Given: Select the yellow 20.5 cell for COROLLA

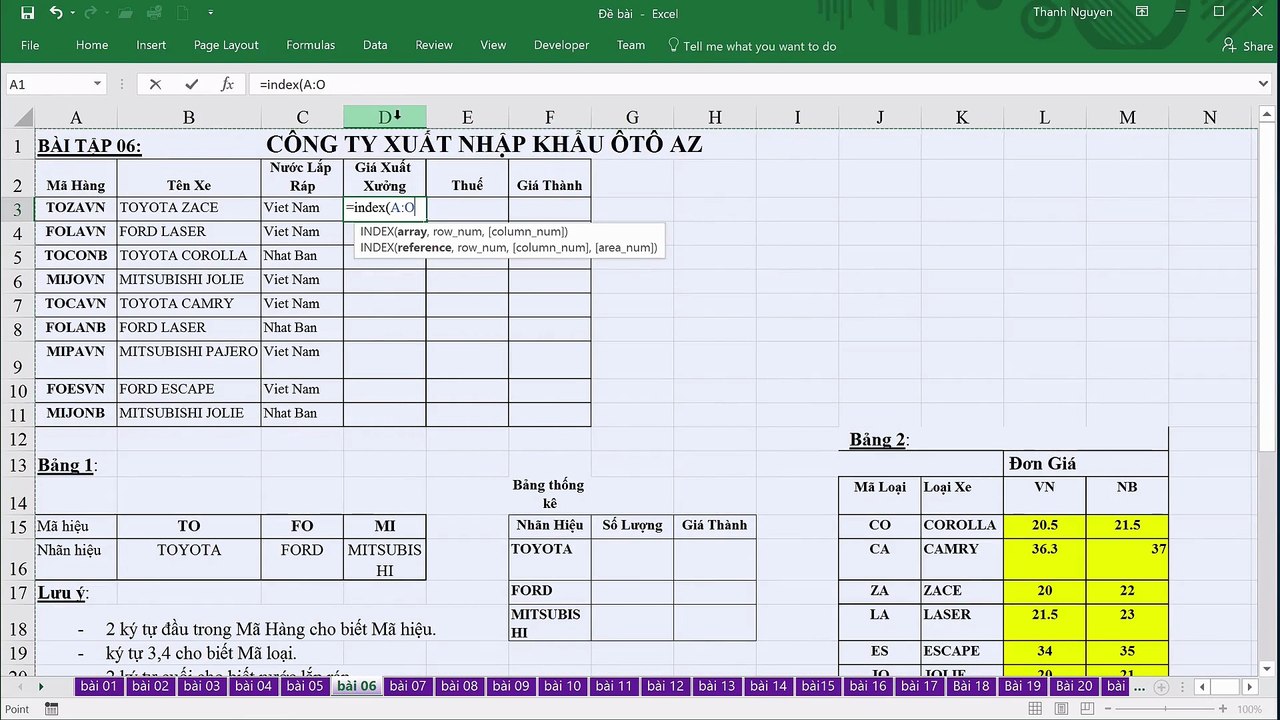Looking at the screenshot, I should (x=1045, y=525).
